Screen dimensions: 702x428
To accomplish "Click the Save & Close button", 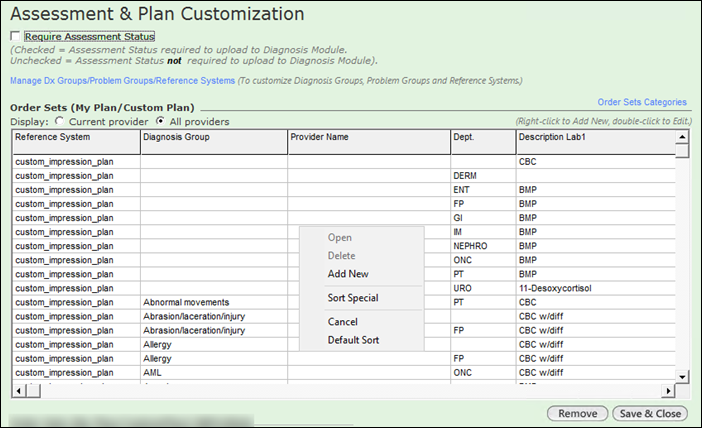I will [650, 414].
